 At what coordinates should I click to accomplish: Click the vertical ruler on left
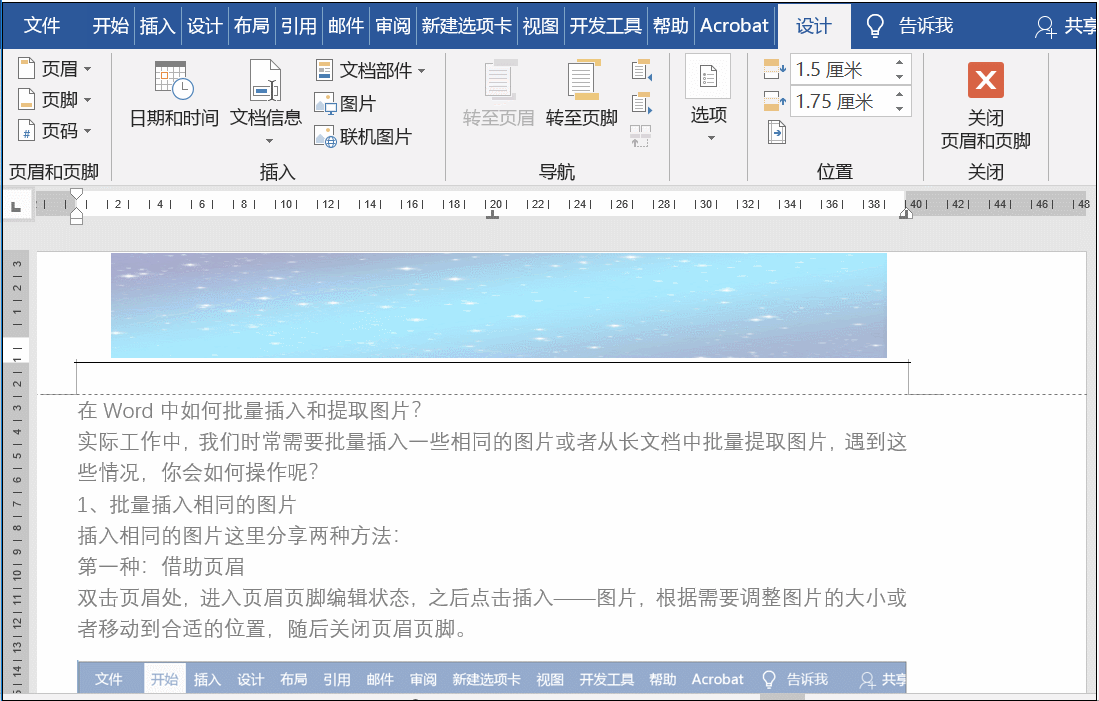pyautogui.click(x=16, y=473)
